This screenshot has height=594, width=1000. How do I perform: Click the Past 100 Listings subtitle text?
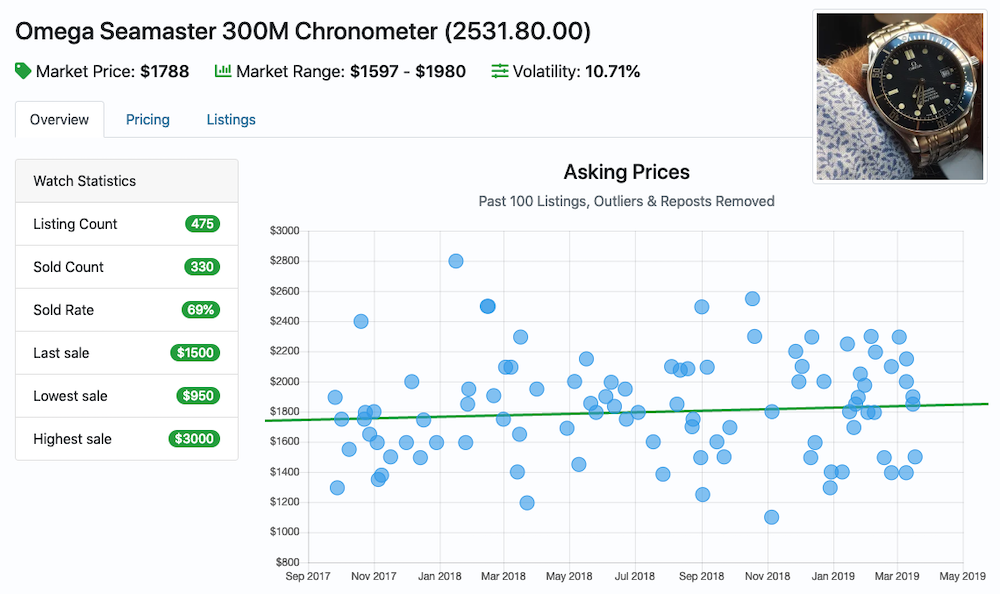click(626, 201)
